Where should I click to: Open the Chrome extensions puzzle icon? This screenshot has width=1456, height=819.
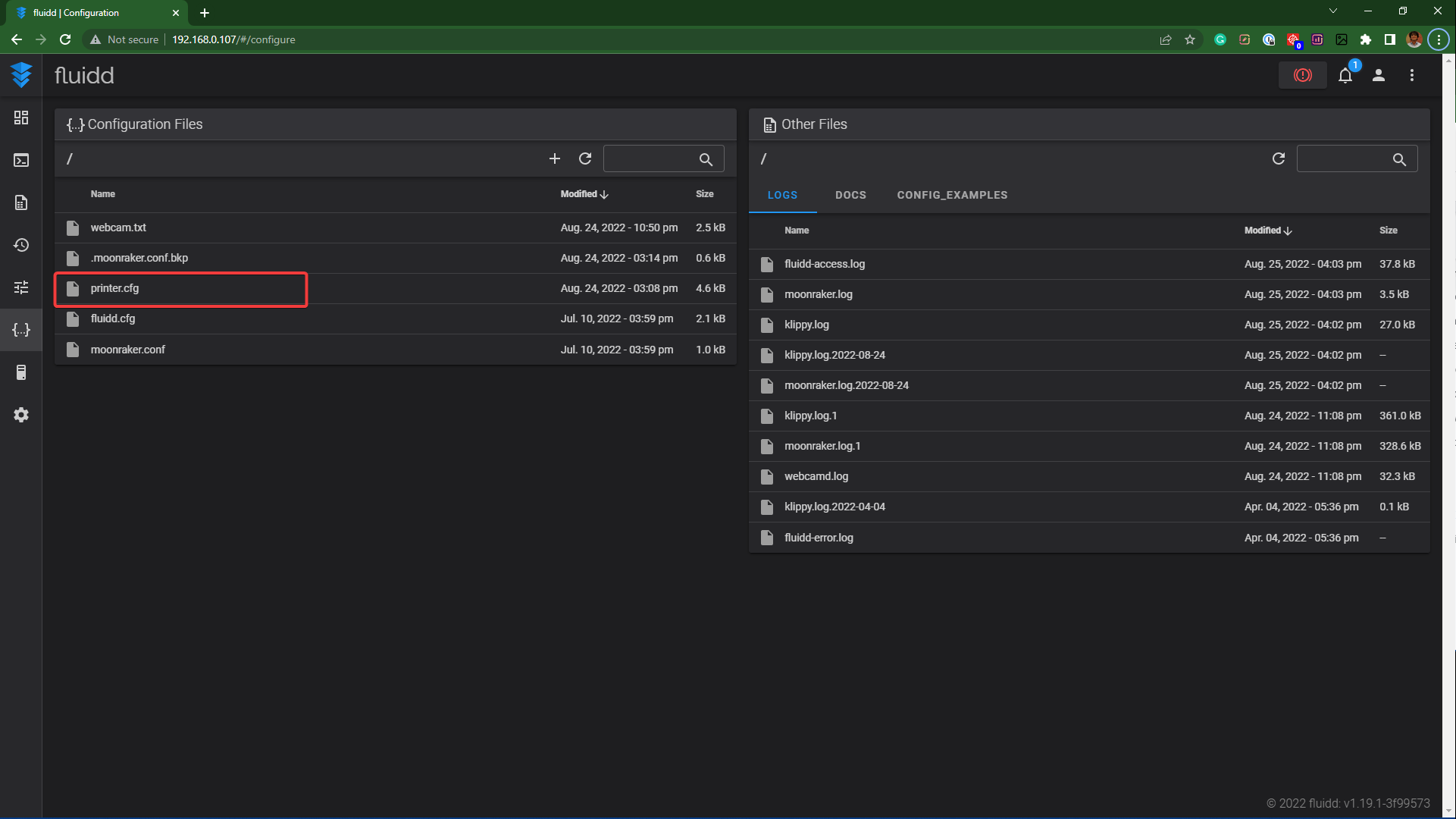pyautogui.click(x=1366, y=39)
